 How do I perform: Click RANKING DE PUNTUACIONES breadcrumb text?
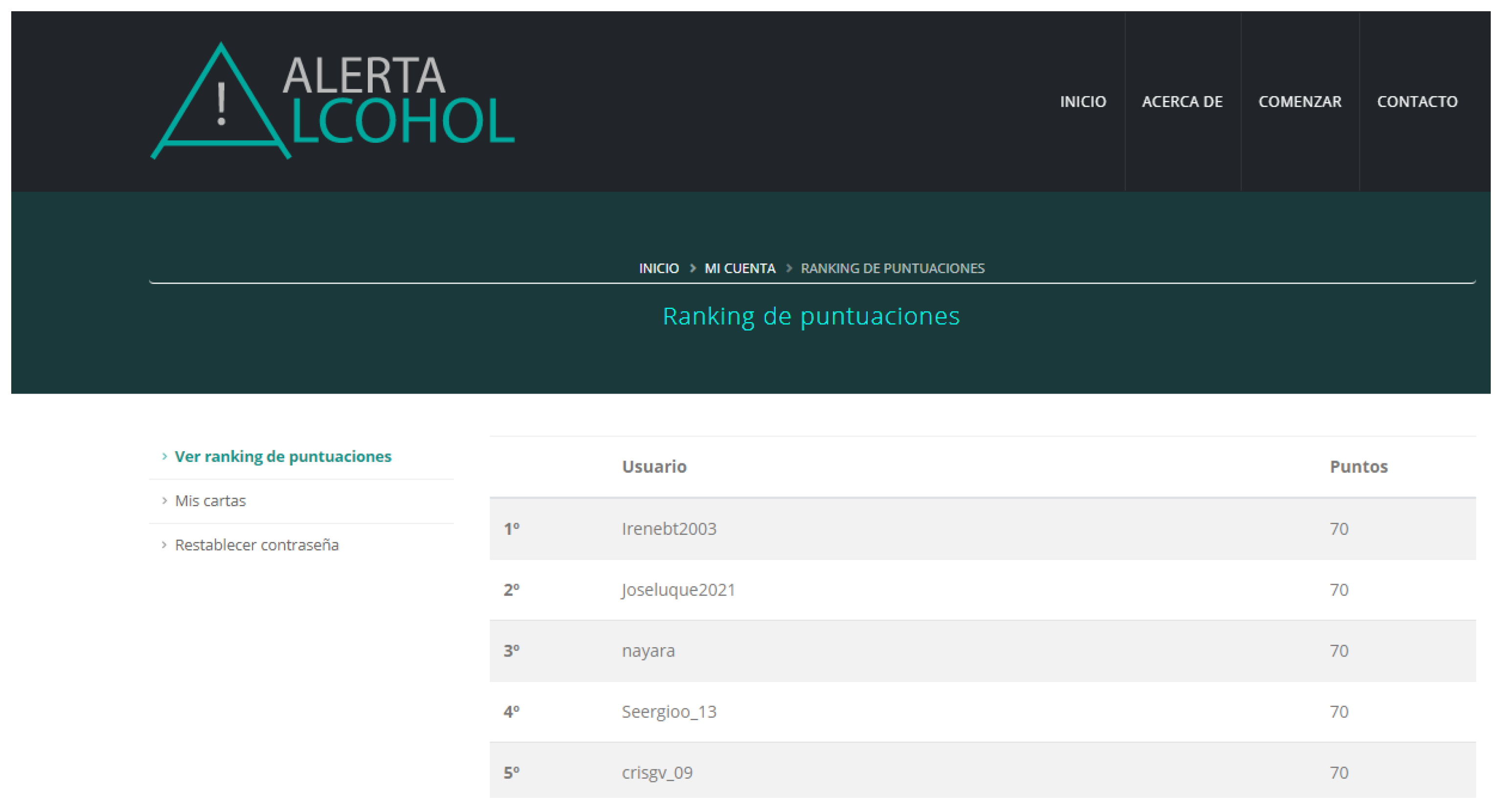pos(892,268)
